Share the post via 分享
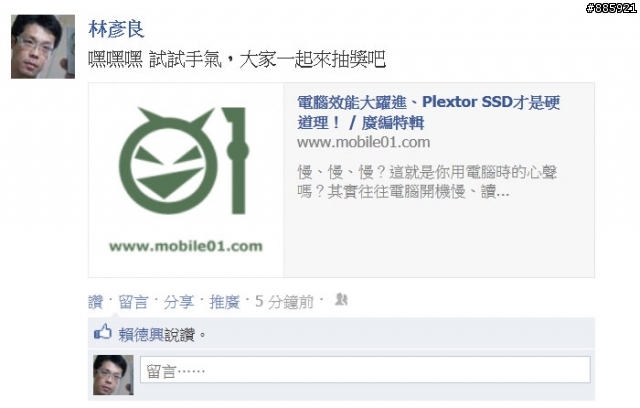The image size is (640, 408). [178, 302]
